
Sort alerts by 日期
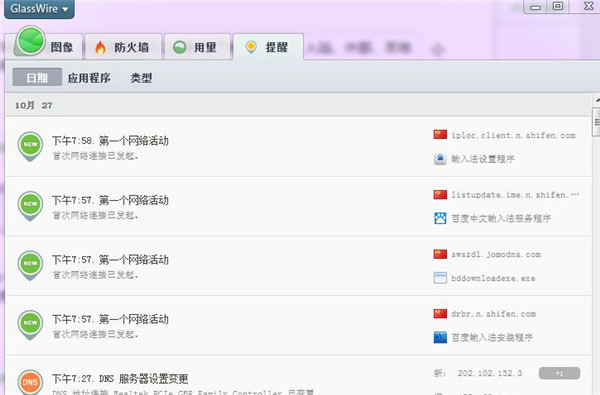[37, 77]
